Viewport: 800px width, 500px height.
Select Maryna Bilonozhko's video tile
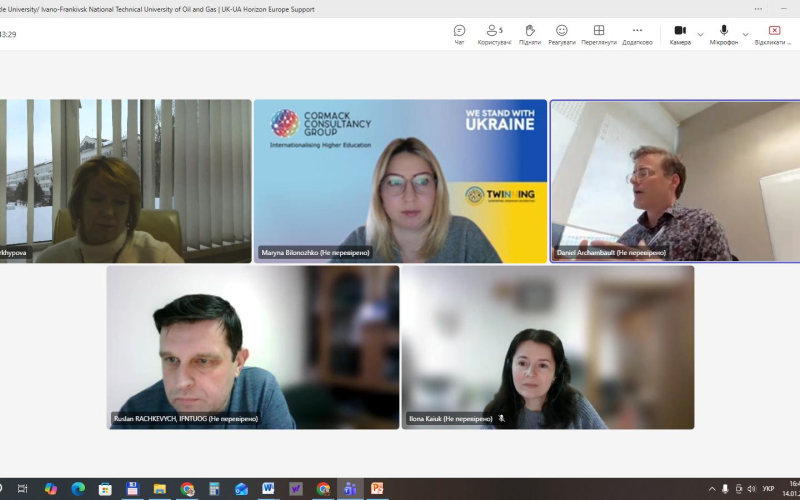[x=400, y=180]
